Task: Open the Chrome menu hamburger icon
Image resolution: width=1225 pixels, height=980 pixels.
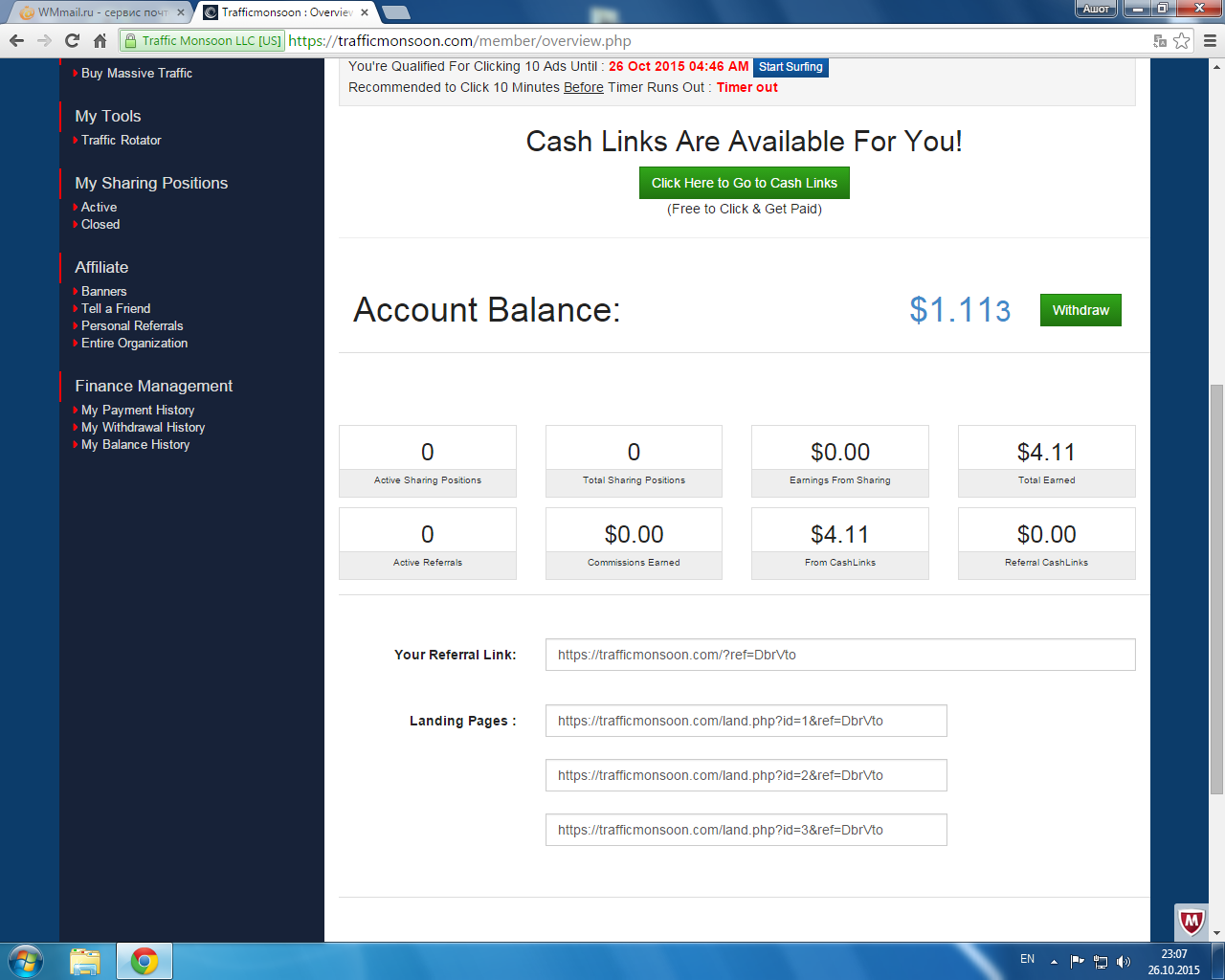Action: click(1210, 40)
